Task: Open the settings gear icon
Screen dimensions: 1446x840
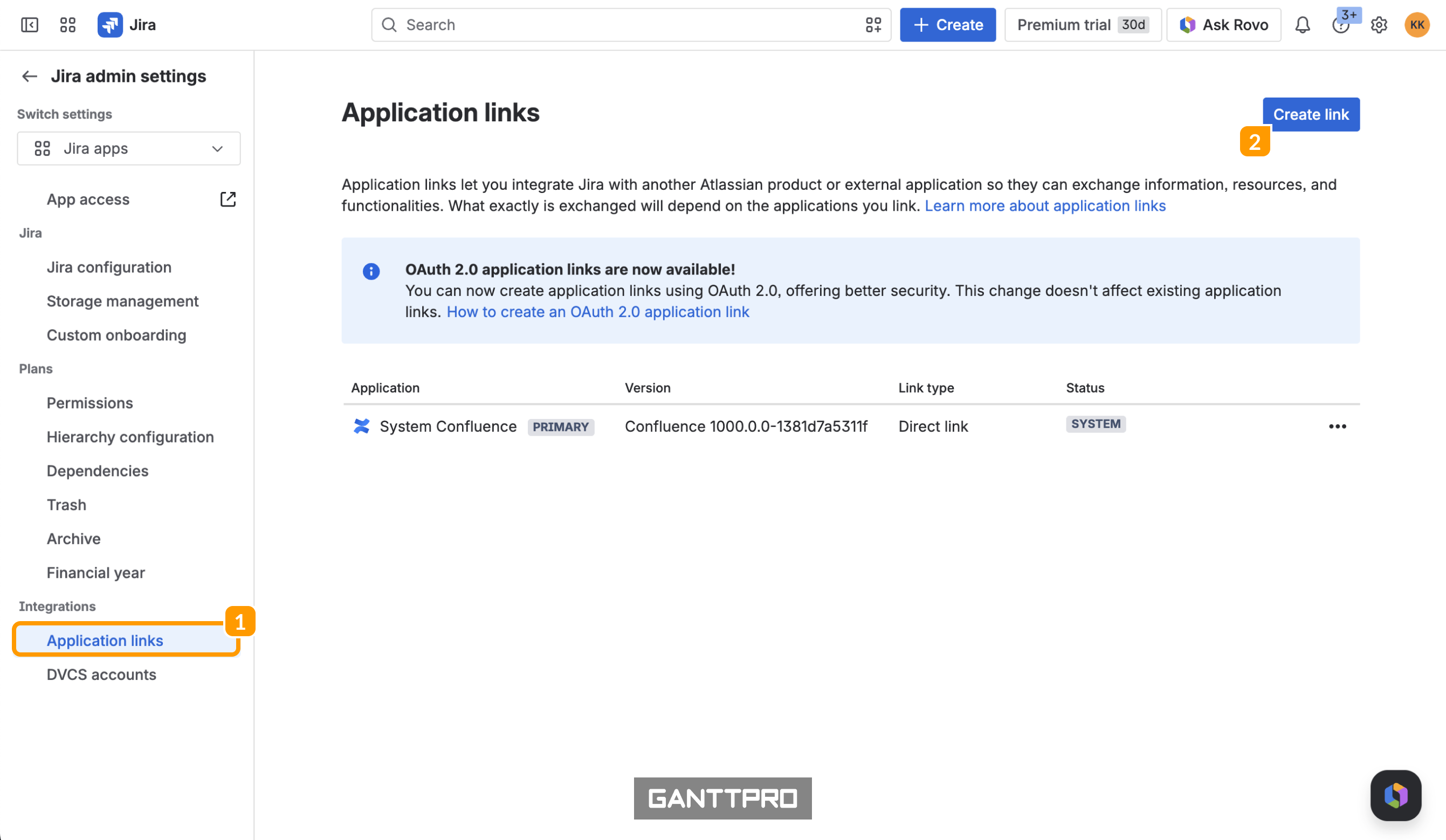Action: (1379, 25)
